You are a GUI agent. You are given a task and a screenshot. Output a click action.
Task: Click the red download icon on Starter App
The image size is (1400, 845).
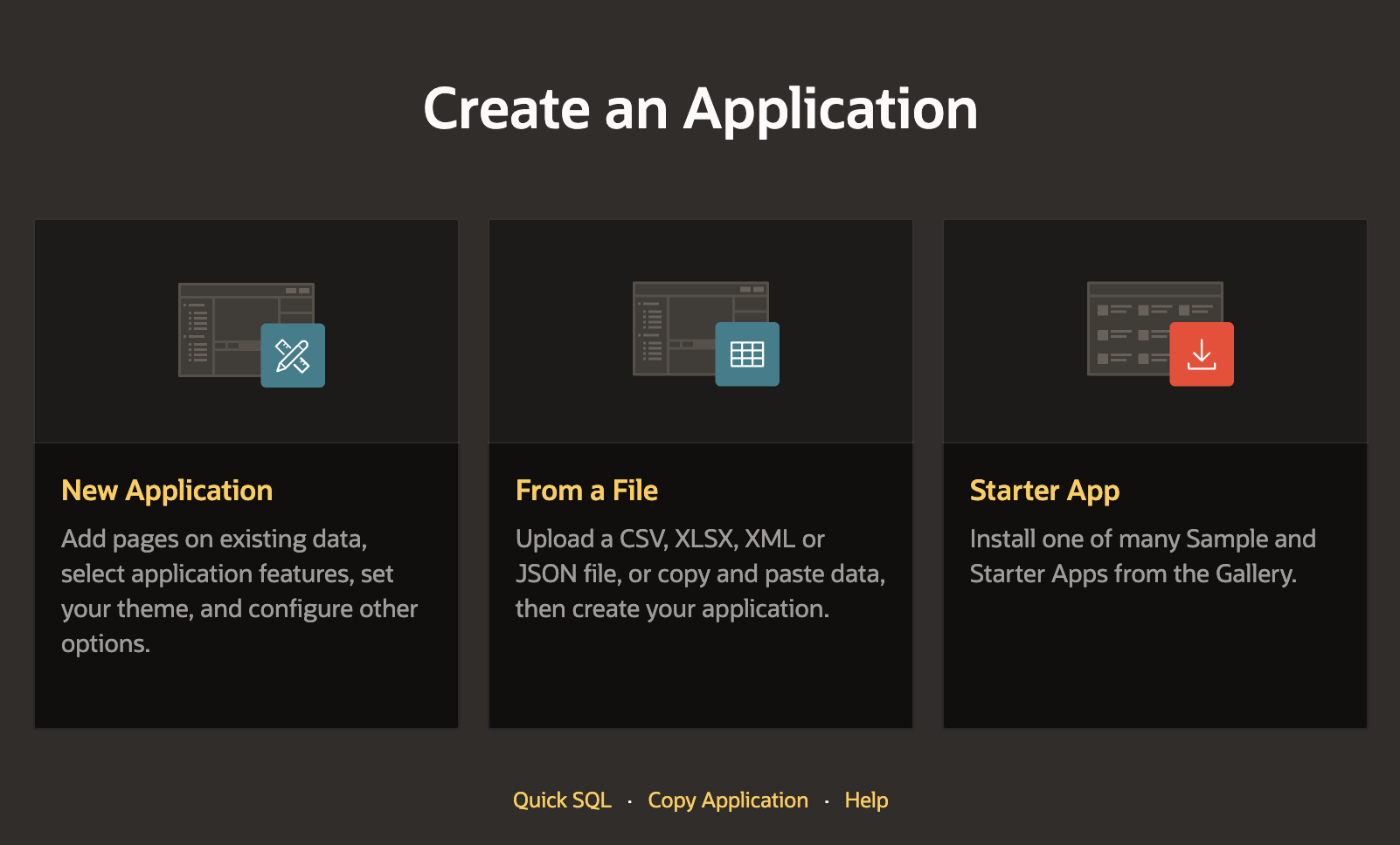point(1201,353)
